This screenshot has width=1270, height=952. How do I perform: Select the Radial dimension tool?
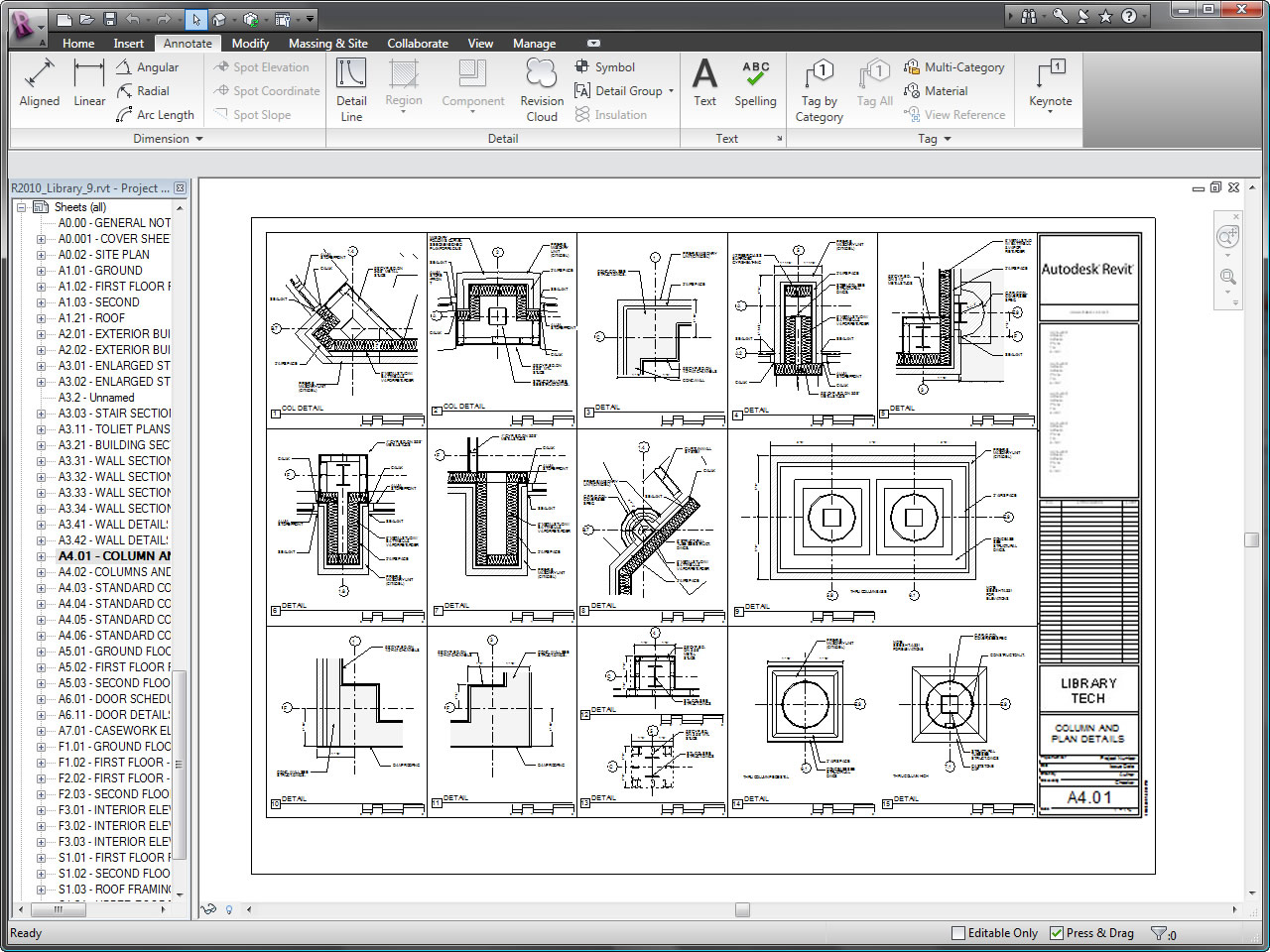coord(143,91)
